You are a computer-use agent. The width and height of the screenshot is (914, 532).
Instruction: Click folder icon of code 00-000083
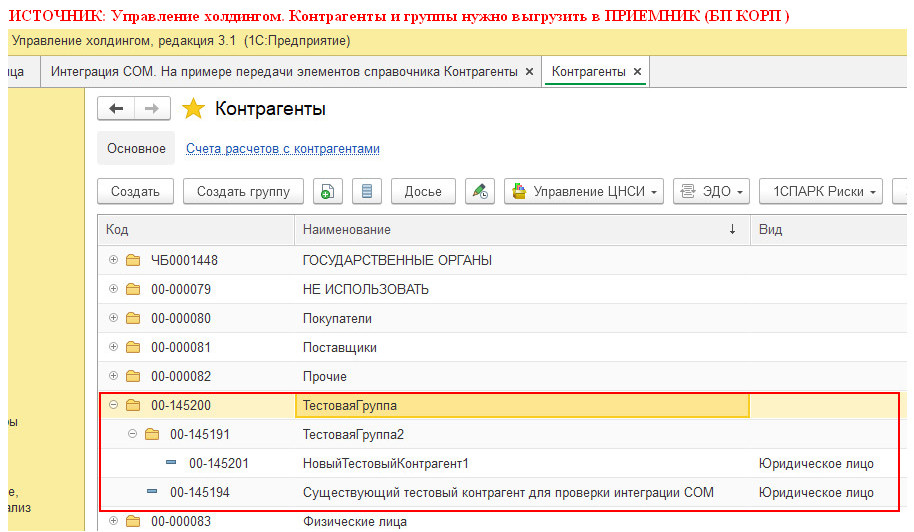[x=133, y=521]
